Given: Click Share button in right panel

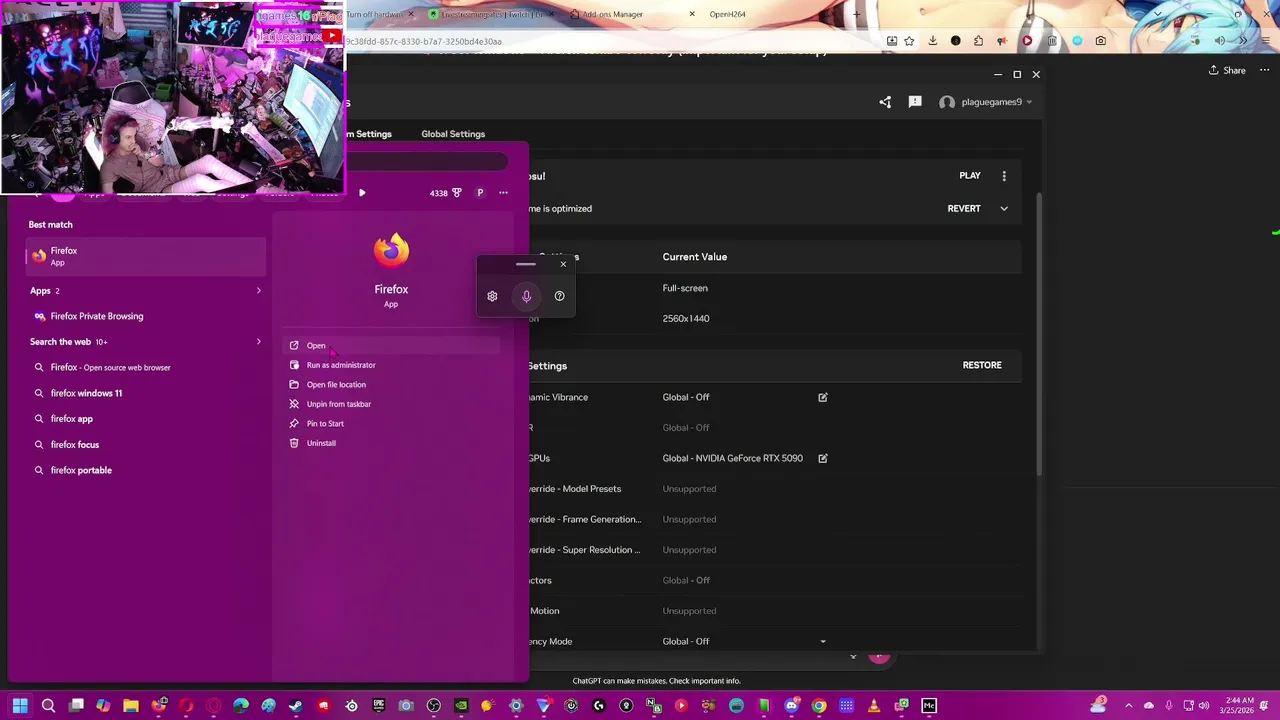Looking at the screenshot, I should pyautogui.click(x=1227, y=71).
